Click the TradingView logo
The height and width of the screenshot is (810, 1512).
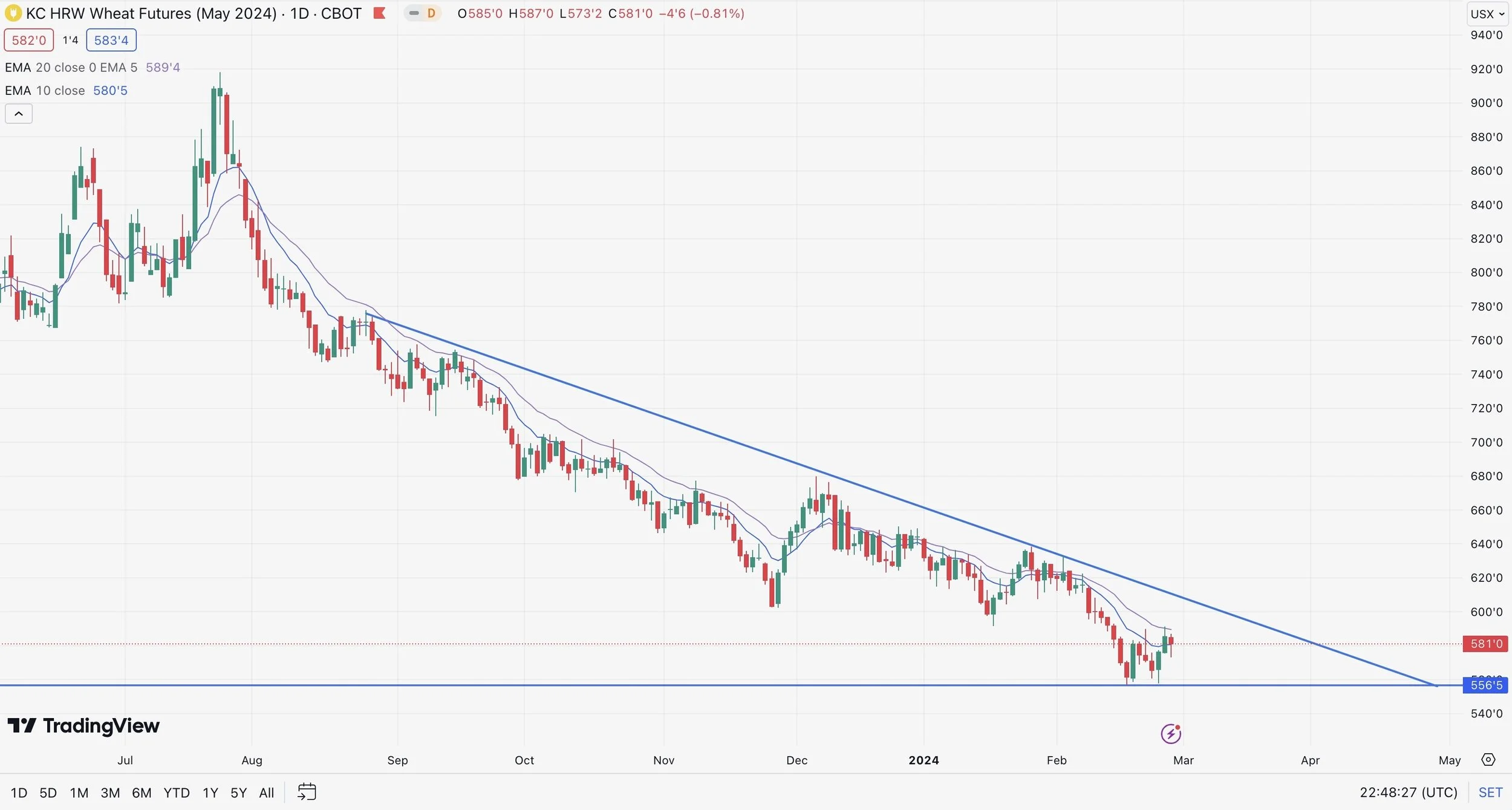83,725
